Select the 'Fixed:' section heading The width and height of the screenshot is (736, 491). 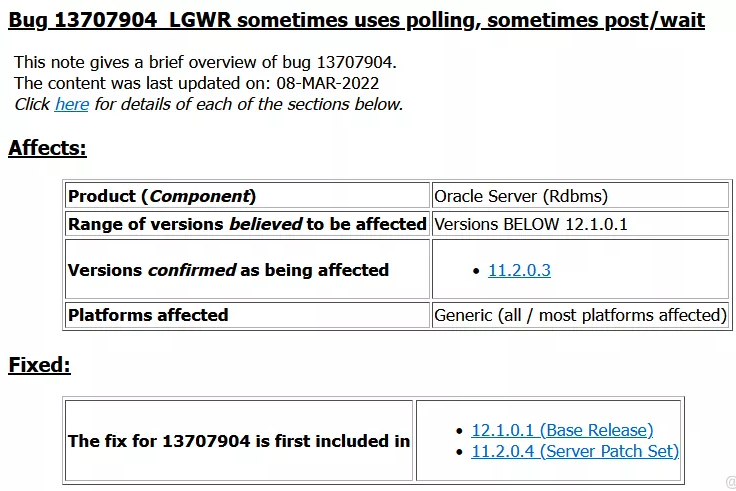pyautogui.click(x=39, y=365)
